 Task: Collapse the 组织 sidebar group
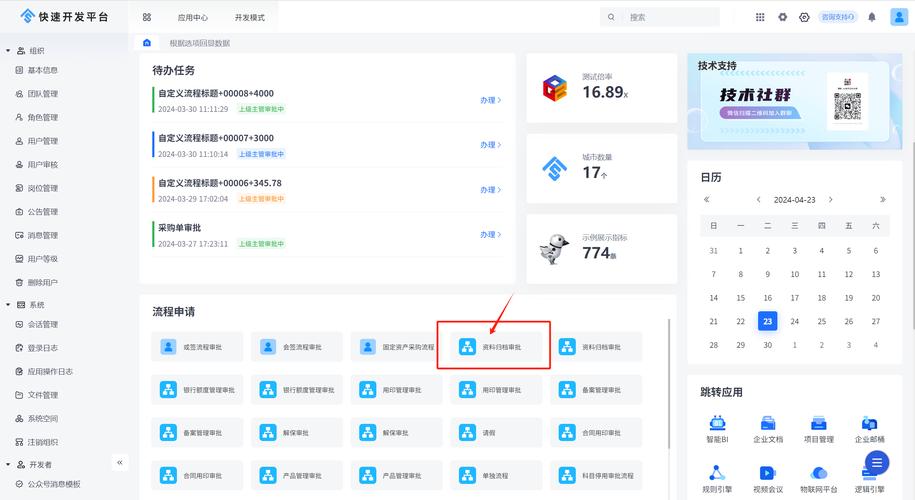8,50
